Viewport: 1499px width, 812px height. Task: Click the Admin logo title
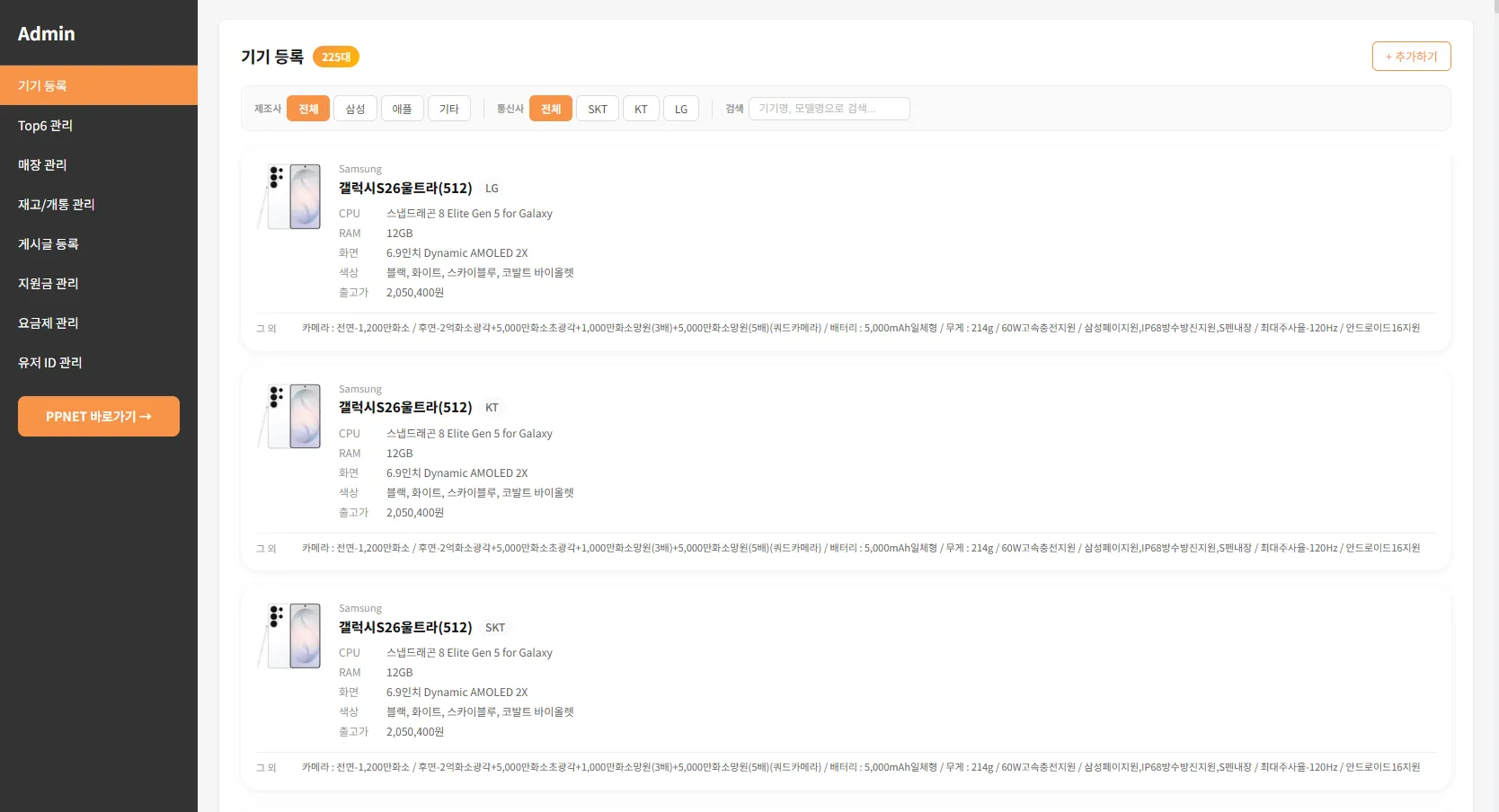pos(47,33)
